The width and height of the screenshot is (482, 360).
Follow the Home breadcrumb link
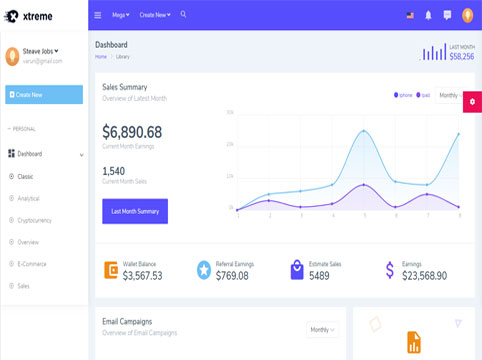coord(101,57)
